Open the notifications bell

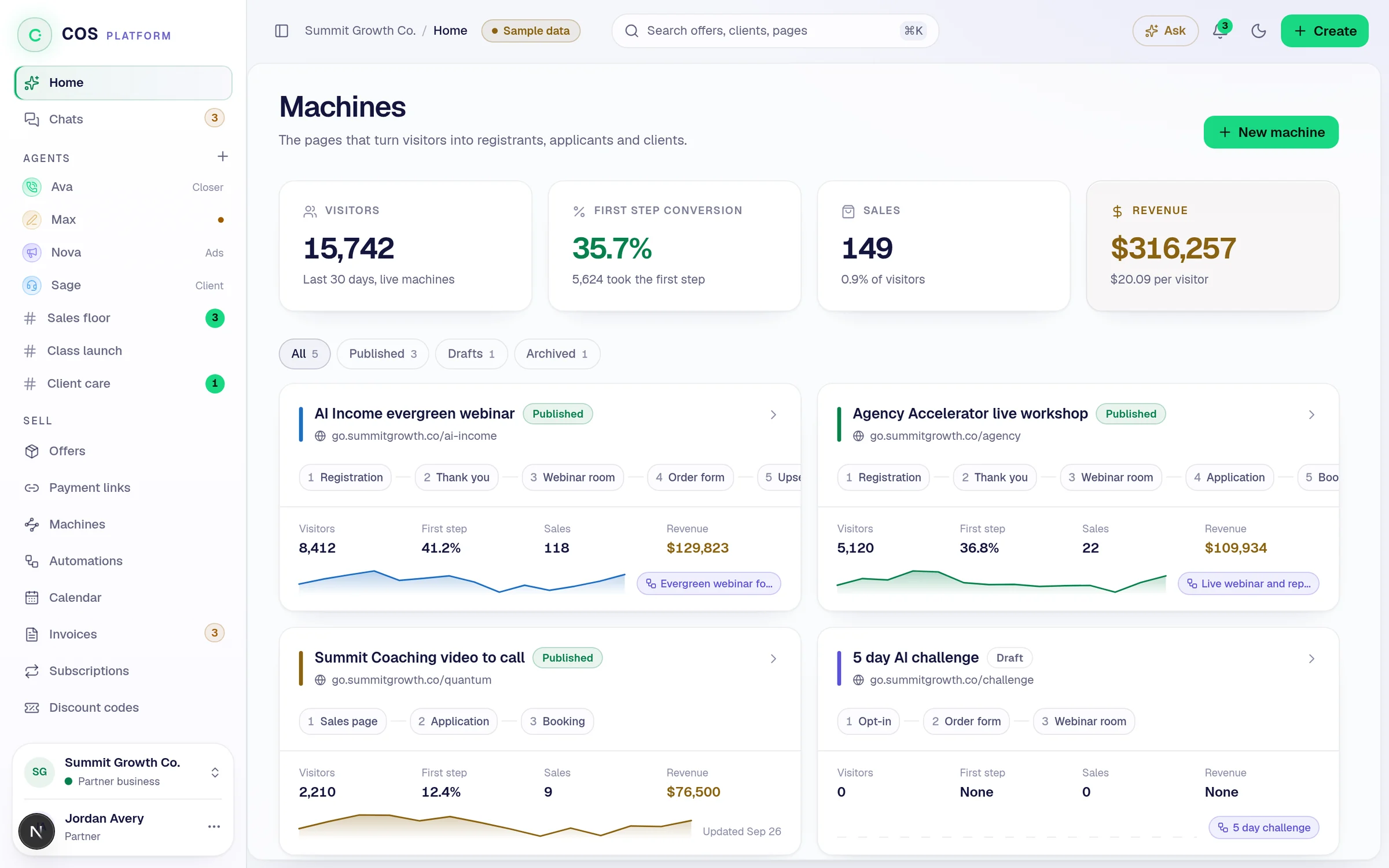[x=1220, y=31]
